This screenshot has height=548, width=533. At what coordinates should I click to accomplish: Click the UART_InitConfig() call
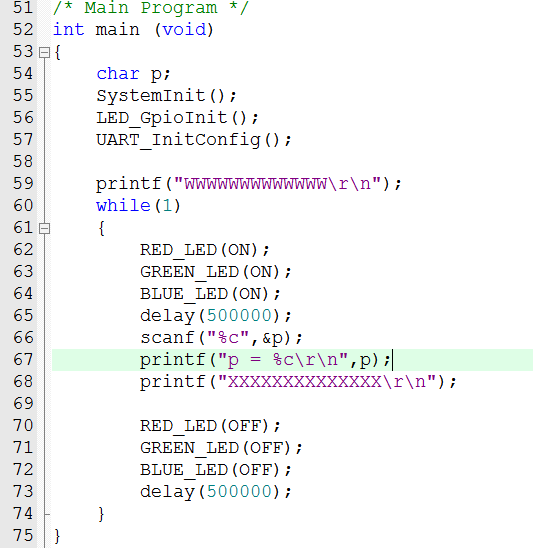point(194,140)
